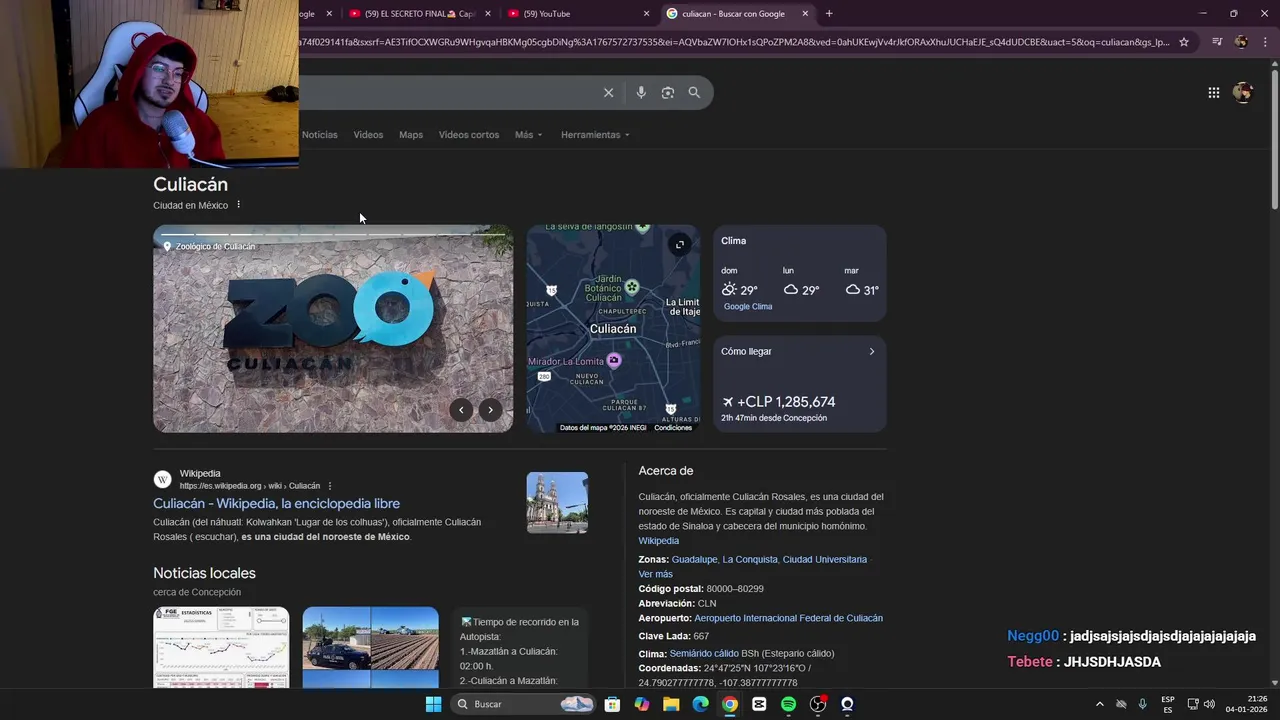1280x720 pixels.
Task: Click the 'Ciudad Universitaria' zone link
Action: (x=825, y=560)
